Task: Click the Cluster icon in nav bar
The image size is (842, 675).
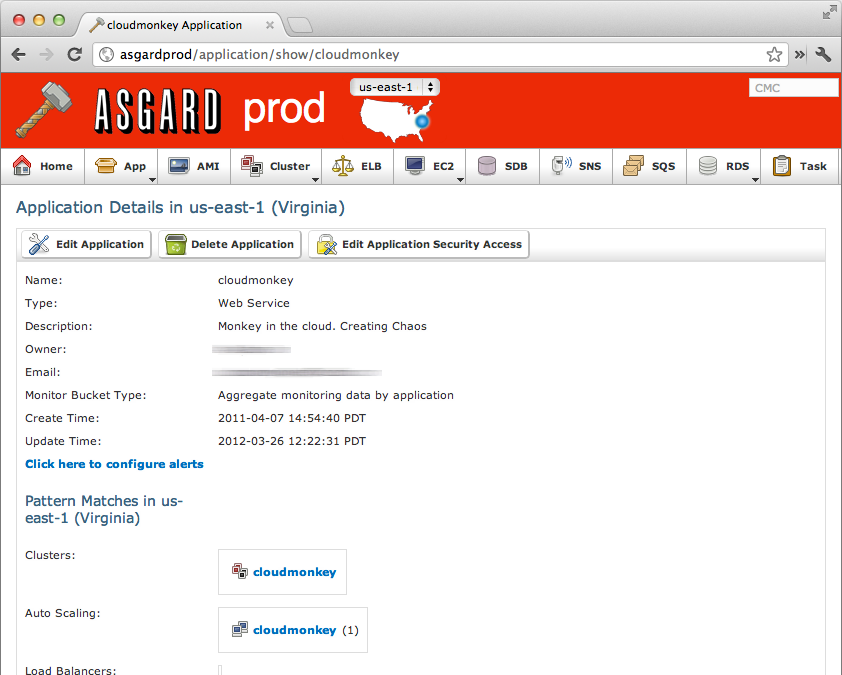Action: [251, 165]
